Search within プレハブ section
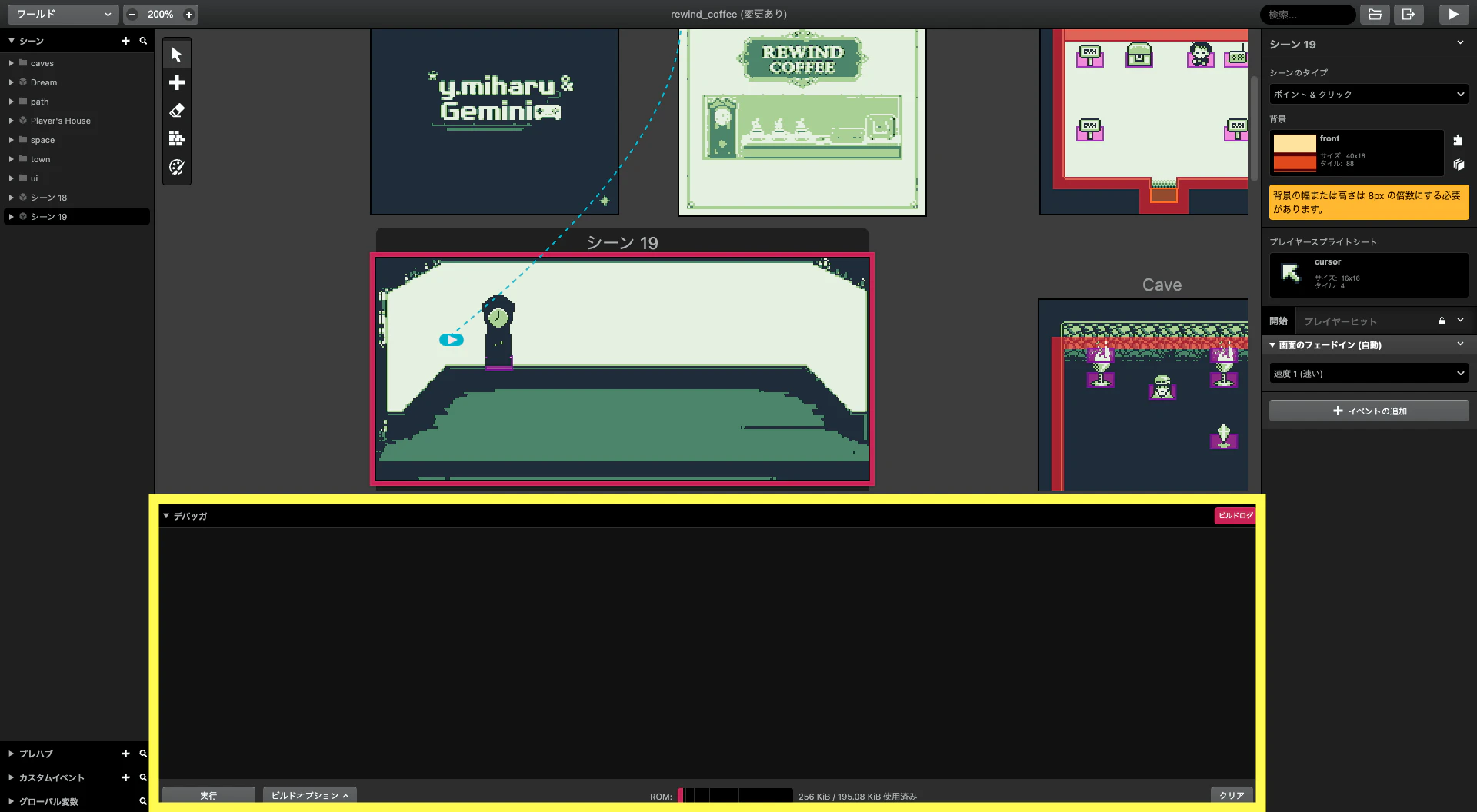Image resolution: width=1477 pixels, height=812 pixels. tap(143, 754)
